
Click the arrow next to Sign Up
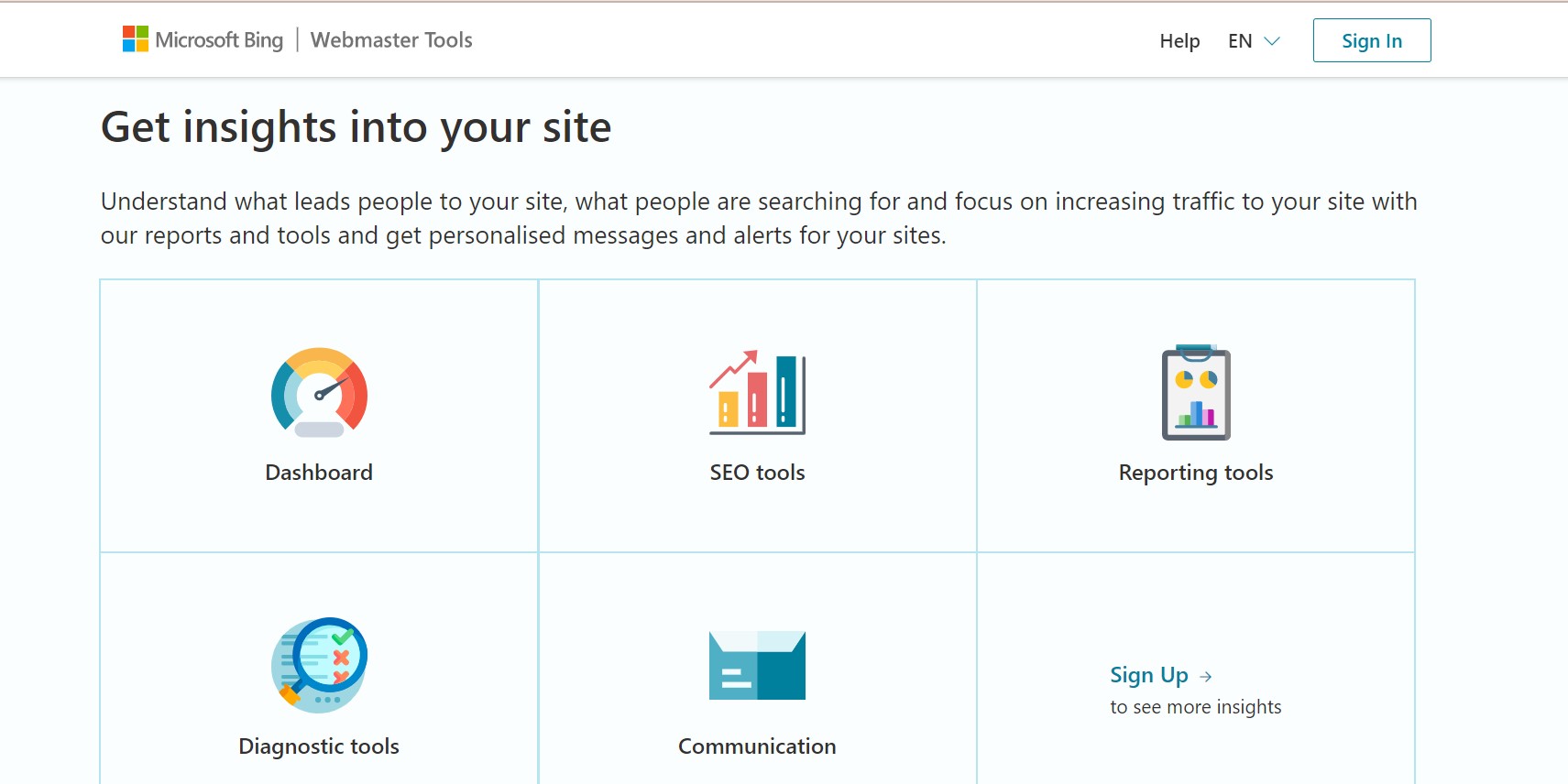(x=1206, y=677)
